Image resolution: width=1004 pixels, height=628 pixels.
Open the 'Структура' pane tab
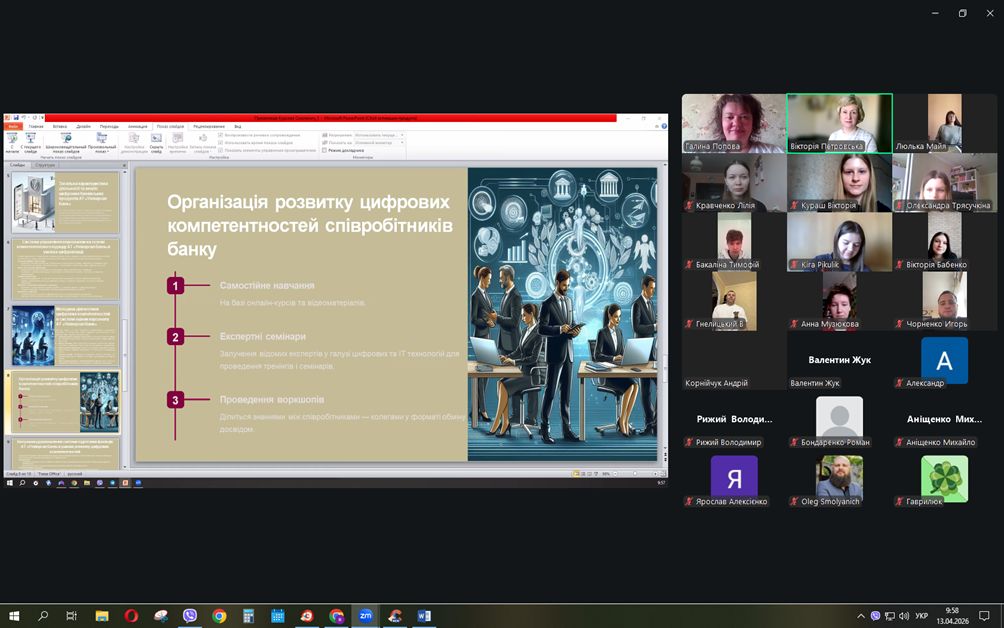point(45,165)
